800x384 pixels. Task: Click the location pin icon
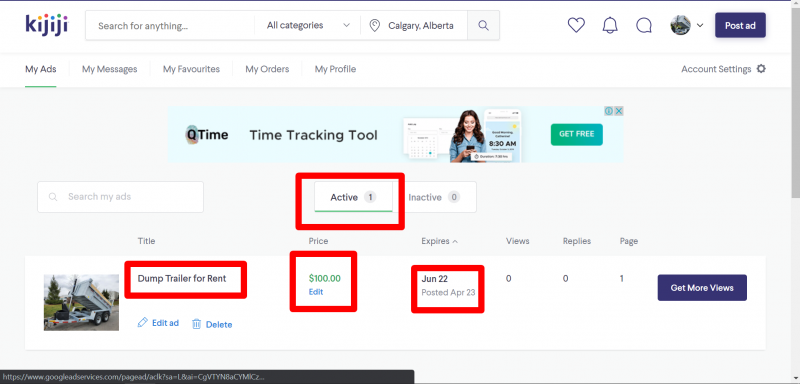point(374,25)
